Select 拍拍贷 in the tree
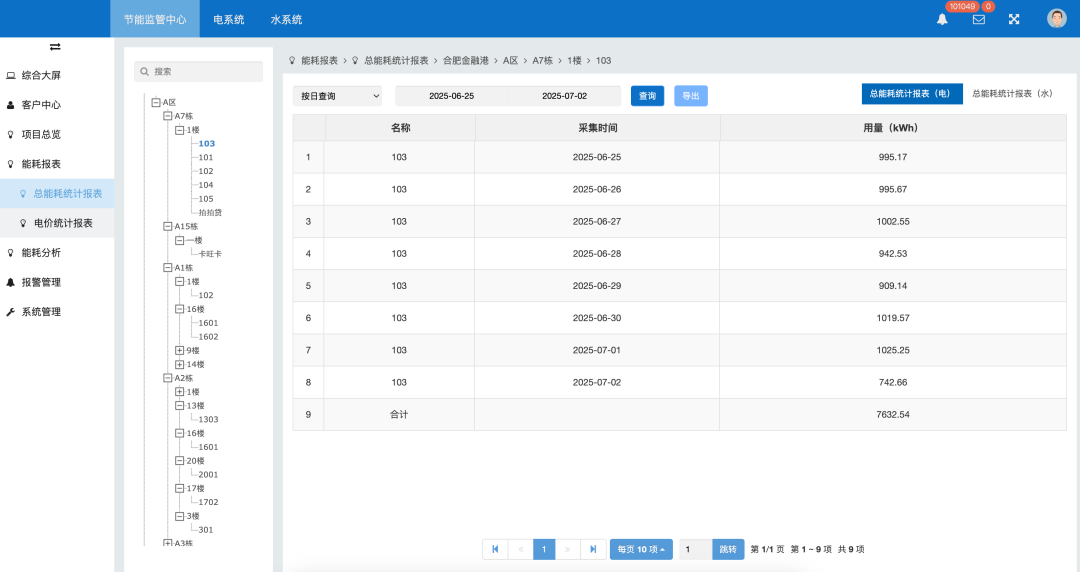This screenshot has height=572, width=1080. coord(210,212)
